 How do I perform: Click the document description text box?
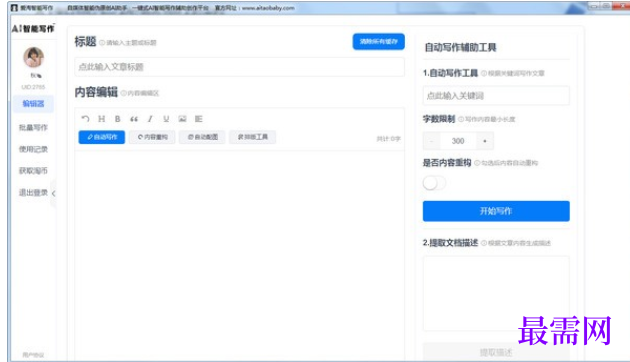pos(496,293)
